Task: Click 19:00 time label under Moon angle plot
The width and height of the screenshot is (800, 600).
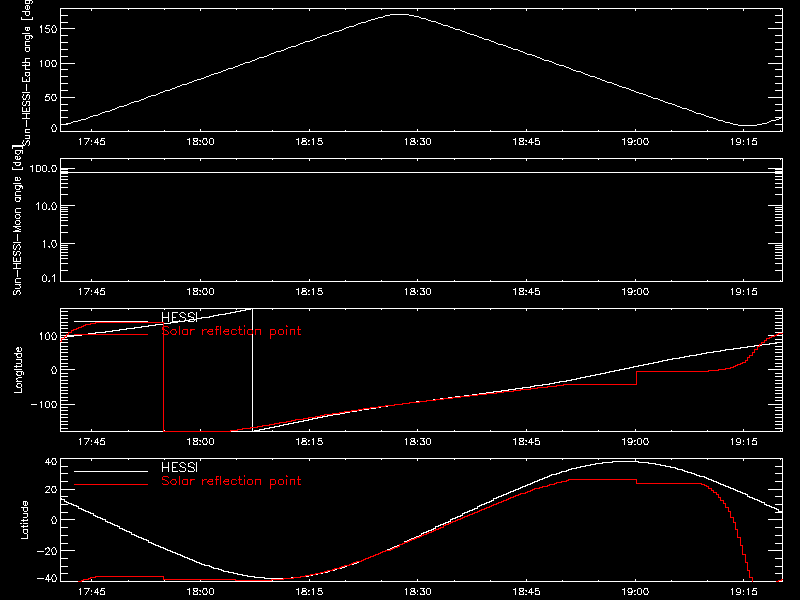Action: tap(635, 291)
